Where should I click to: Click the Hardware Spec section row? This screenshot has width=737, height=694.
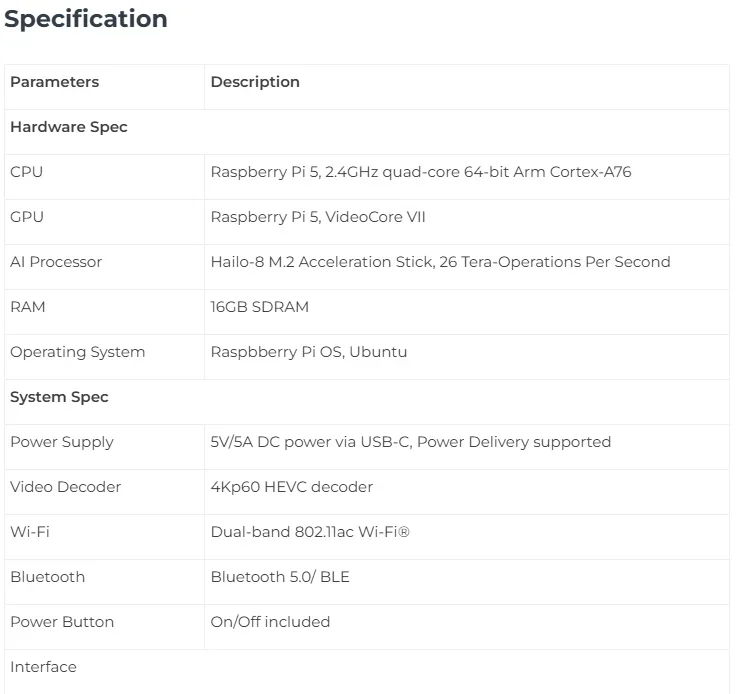point(69,127)
